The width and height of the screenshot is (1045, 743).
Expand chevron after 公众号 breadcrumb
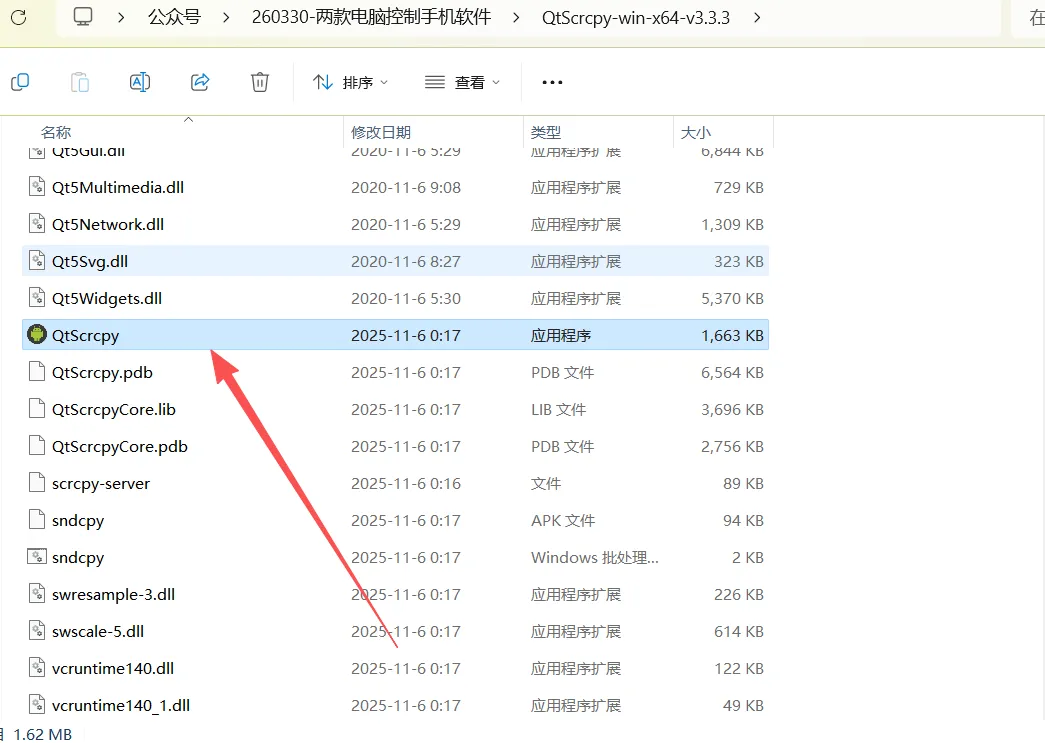[x=226, y=17]
